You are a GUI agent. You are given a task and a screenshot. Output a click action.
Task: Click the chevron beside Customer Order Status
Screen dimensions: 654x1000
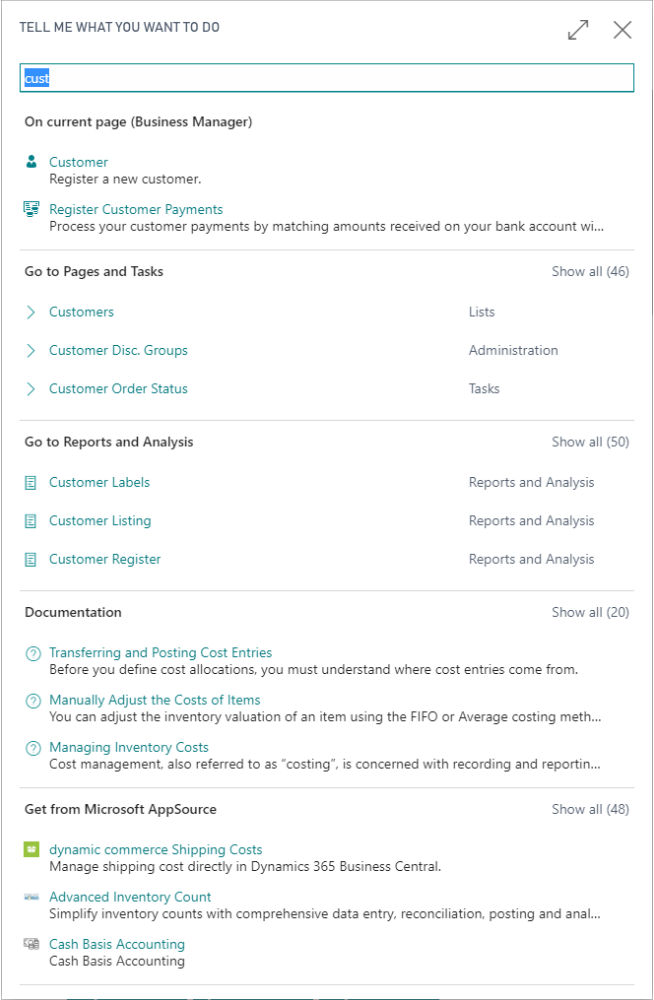(x=31, y=388)
